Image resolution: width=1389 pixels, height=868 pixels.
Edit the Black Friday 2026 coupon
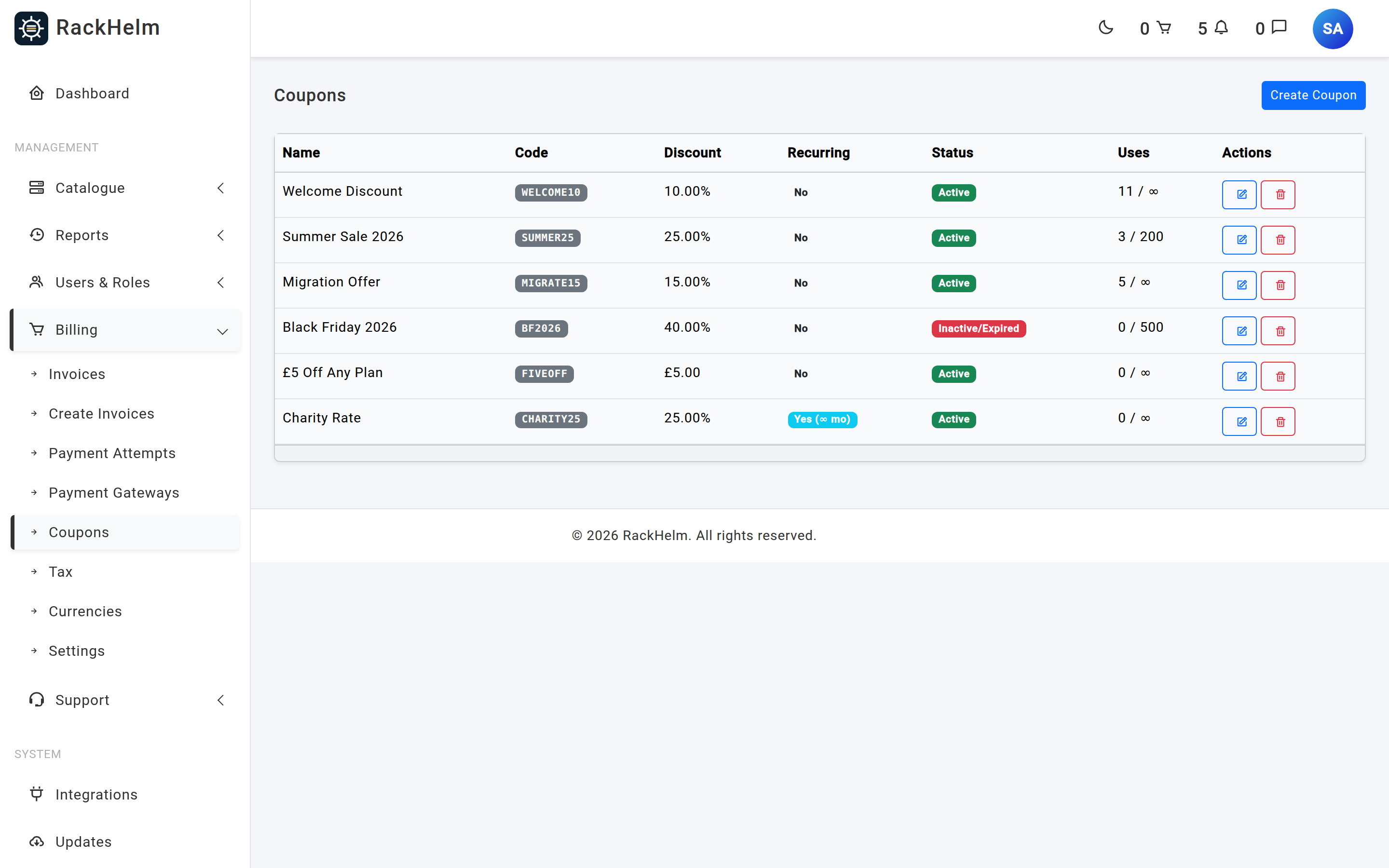1239,331
